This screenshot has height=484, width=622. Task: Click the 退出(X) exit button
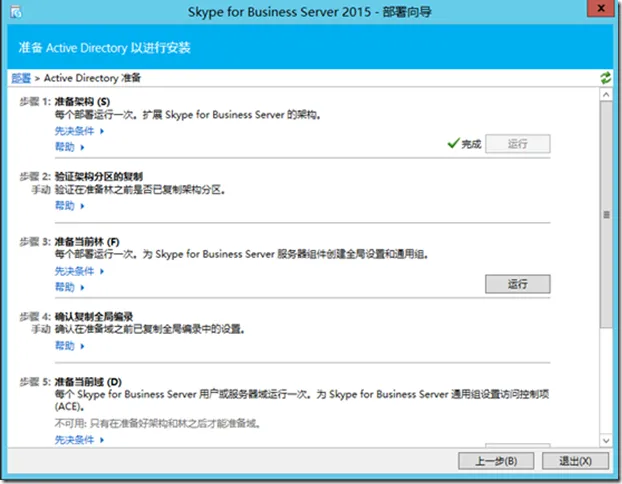tap(575, 461)
